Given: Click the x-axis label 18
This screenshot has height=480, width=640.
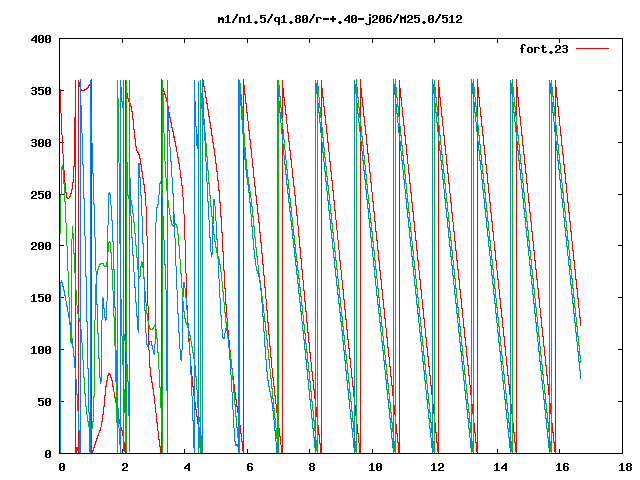Looking at the screenshot, I should point(625,467).
